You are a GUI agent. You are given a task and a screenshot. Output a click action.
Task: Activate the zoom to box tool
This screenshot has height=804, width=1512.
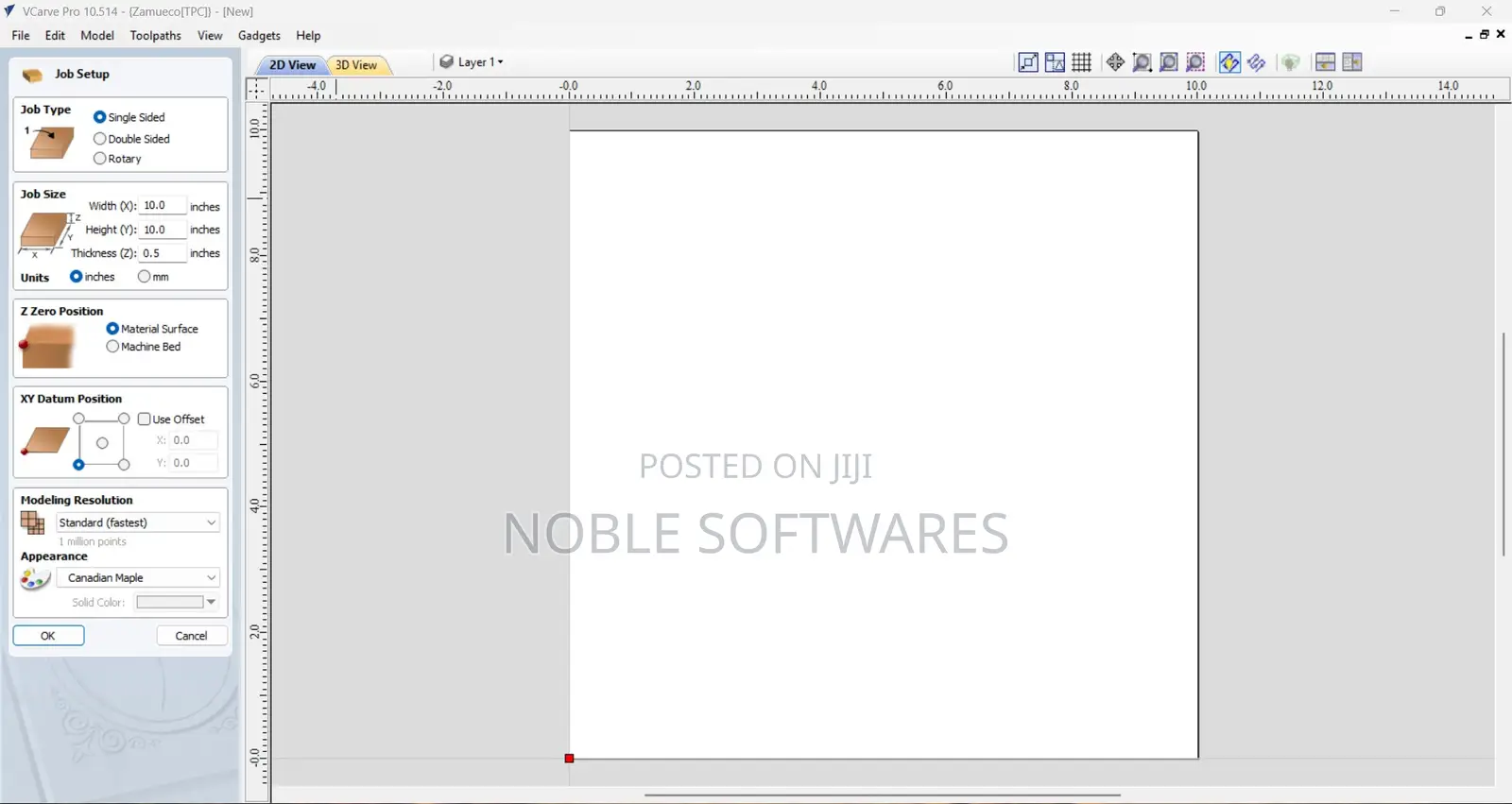point(1142,62)
